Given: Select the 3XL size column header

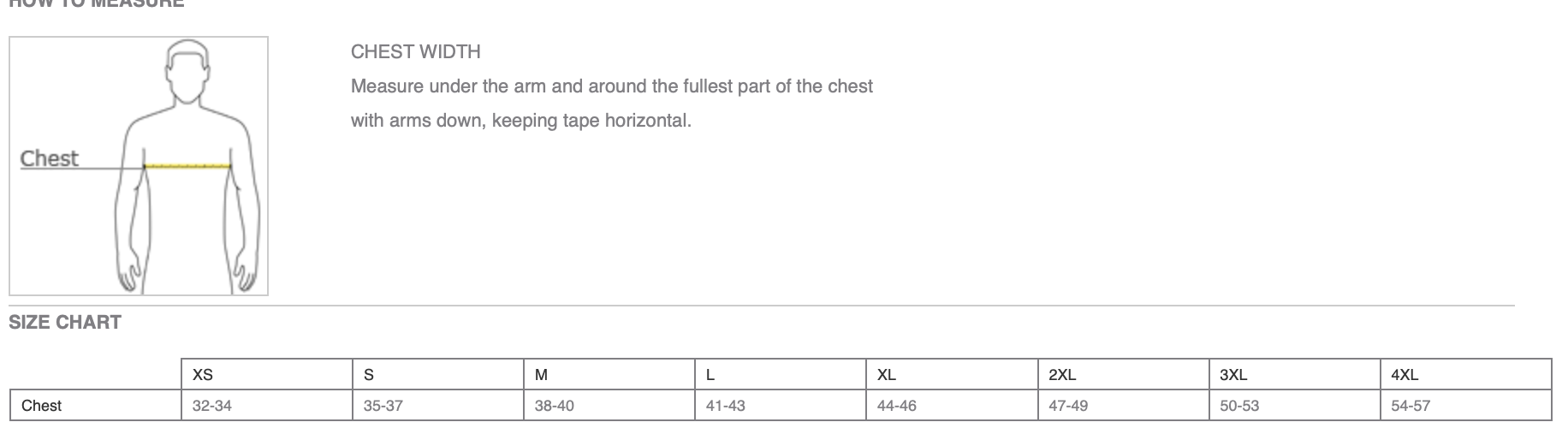Looking at the screenshot, I should [x=1233, y=375].
